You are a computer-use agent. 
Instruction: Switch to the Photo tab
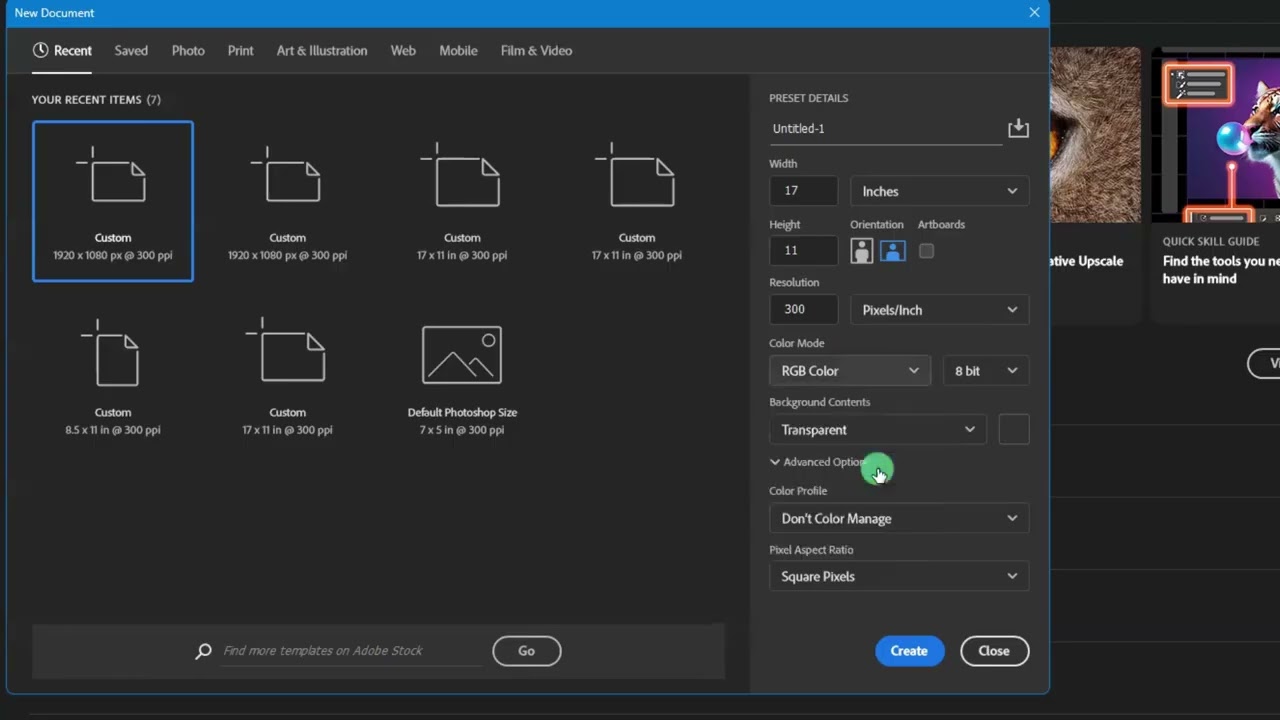click(188, 50)
